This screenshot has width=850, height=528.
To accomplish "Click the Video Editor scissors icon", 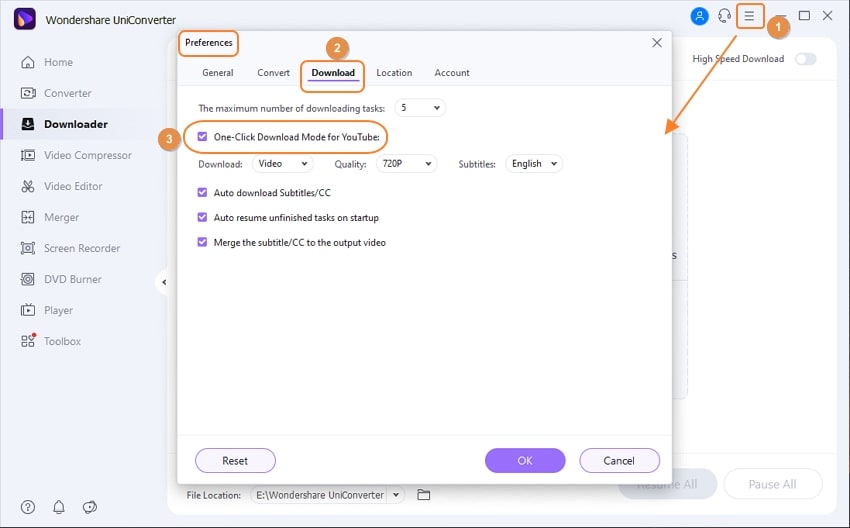I will point(28,186).
